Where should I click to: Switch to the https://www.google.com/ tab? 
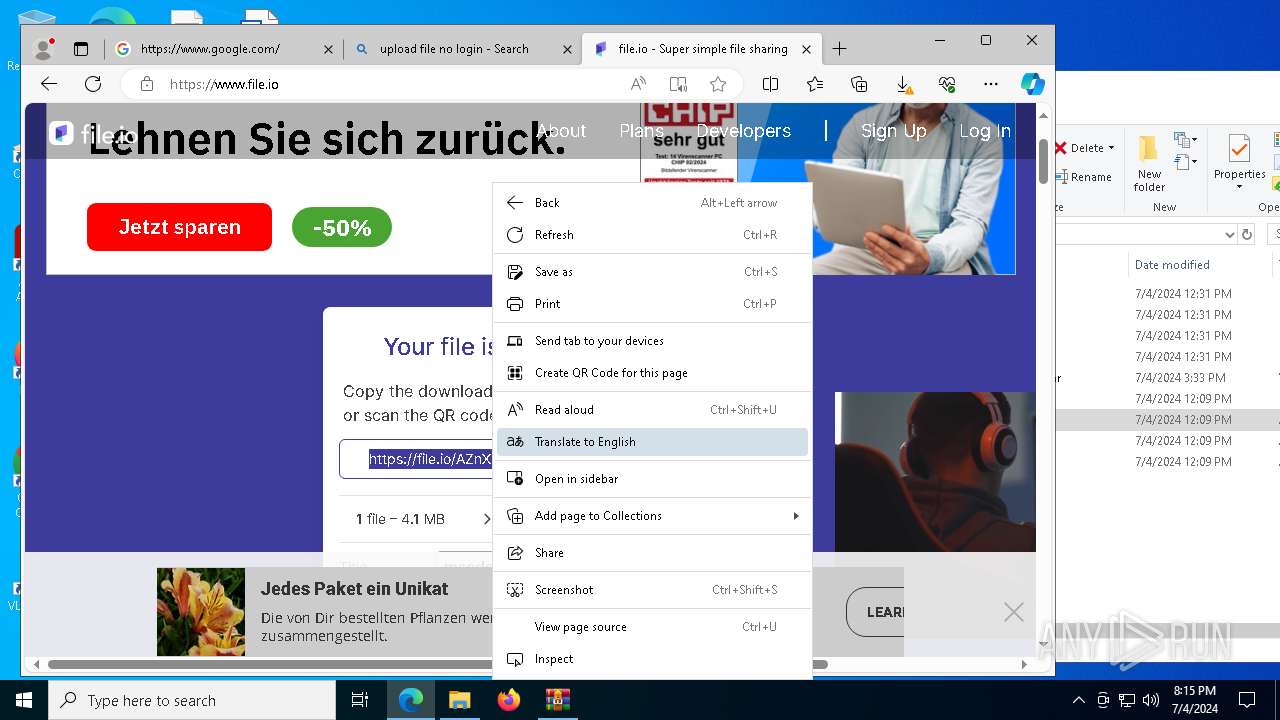click(x=223, y=48)
